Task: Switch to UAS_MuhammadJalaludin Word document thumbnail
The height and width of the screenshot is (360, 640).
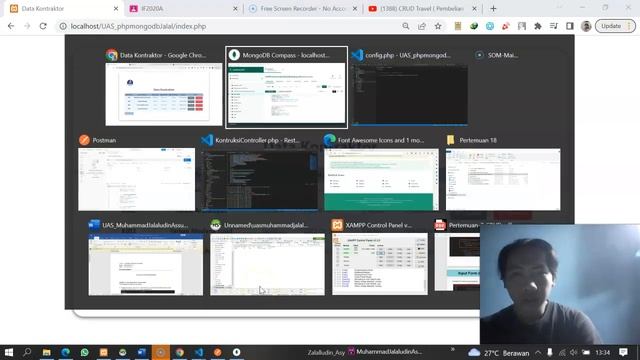Action: click(x=146, y=264)
